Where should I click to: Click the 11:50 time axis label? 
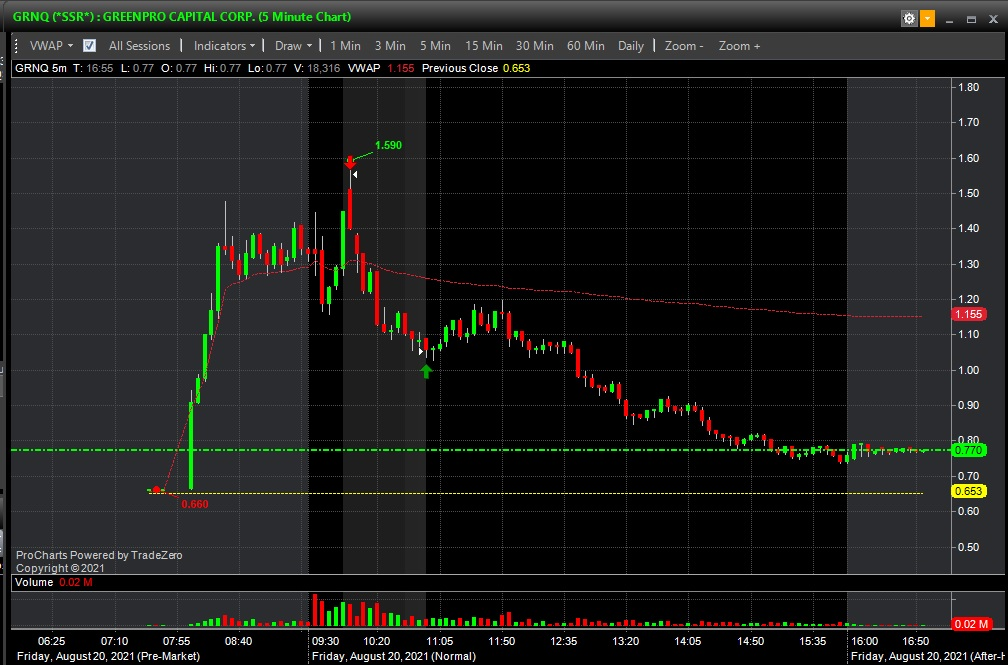tap(501, 641)
